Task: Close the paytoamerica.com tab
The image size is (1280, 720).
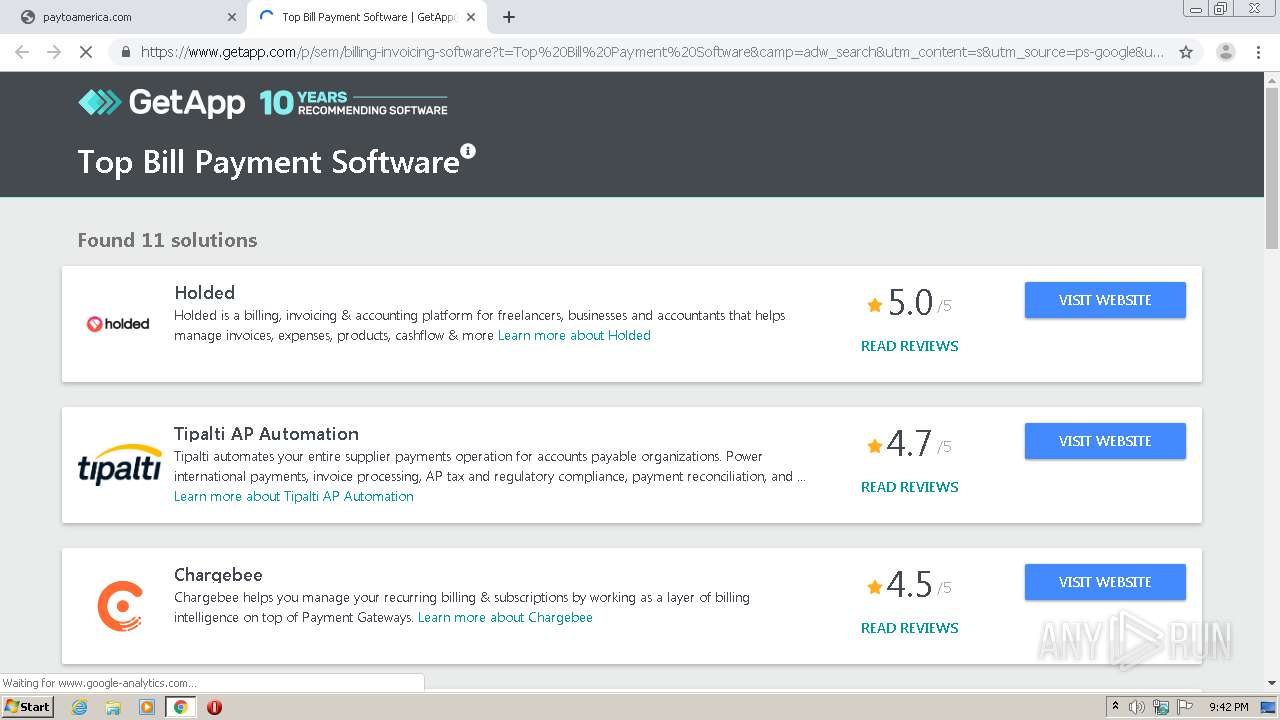Action: tap(232, 17)
